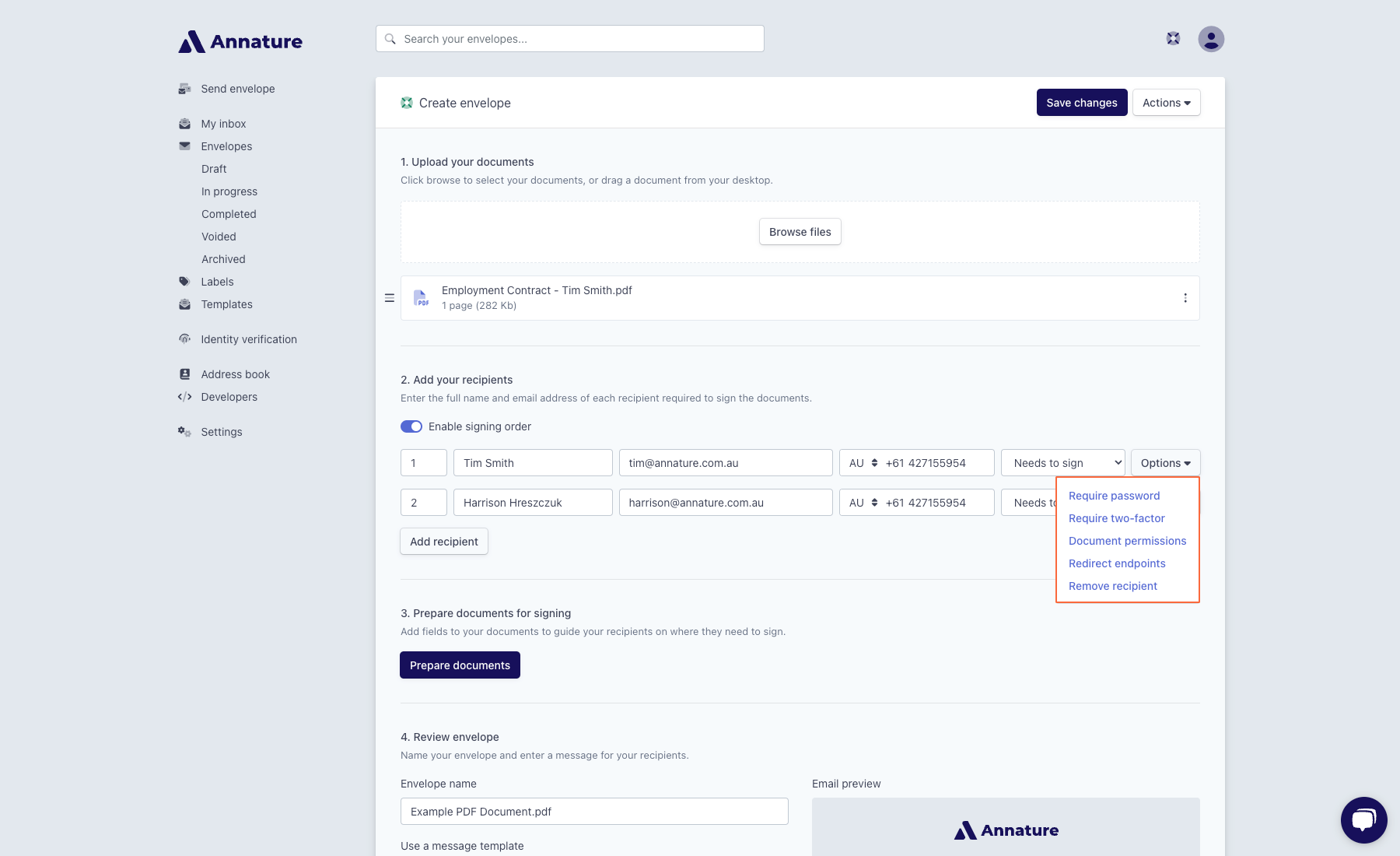Click Browse files button
Image resolution: width=1400 pixels, height=856 pixels.
[800, 232]
